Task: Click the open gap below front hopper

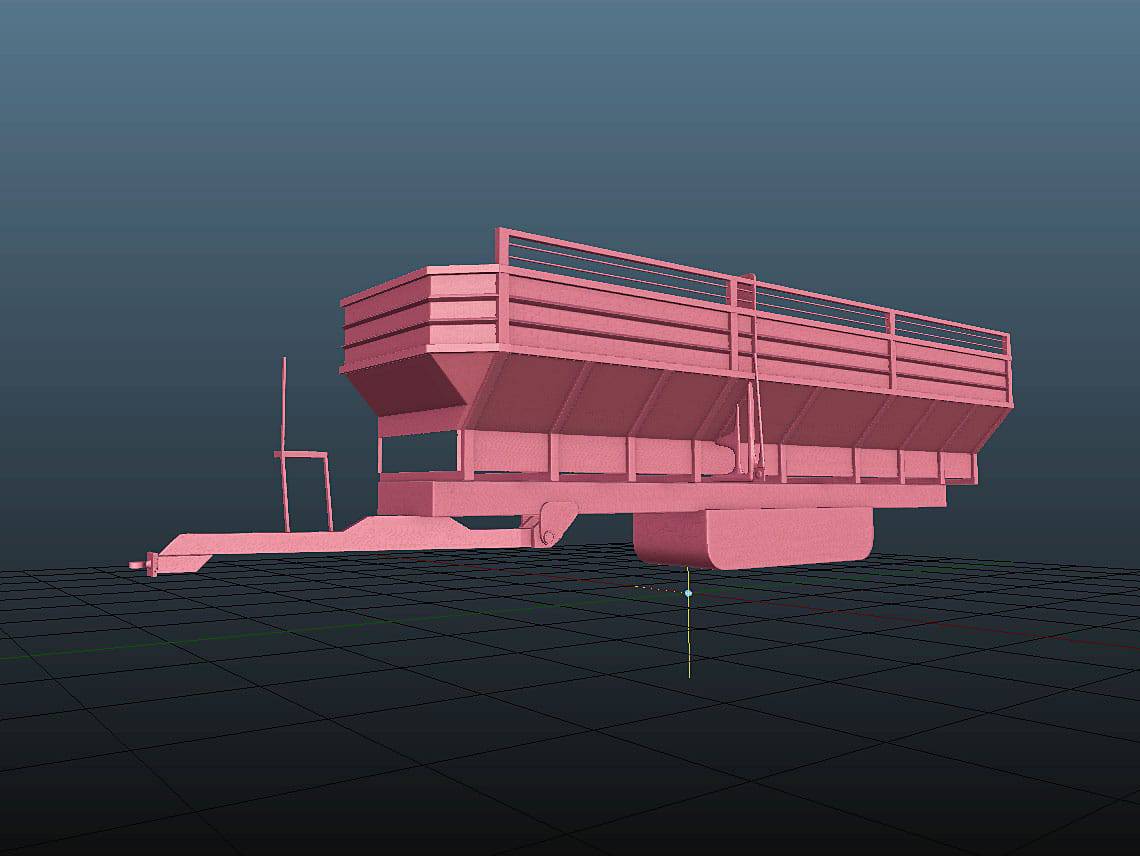Action: click(x=418, y=455)
